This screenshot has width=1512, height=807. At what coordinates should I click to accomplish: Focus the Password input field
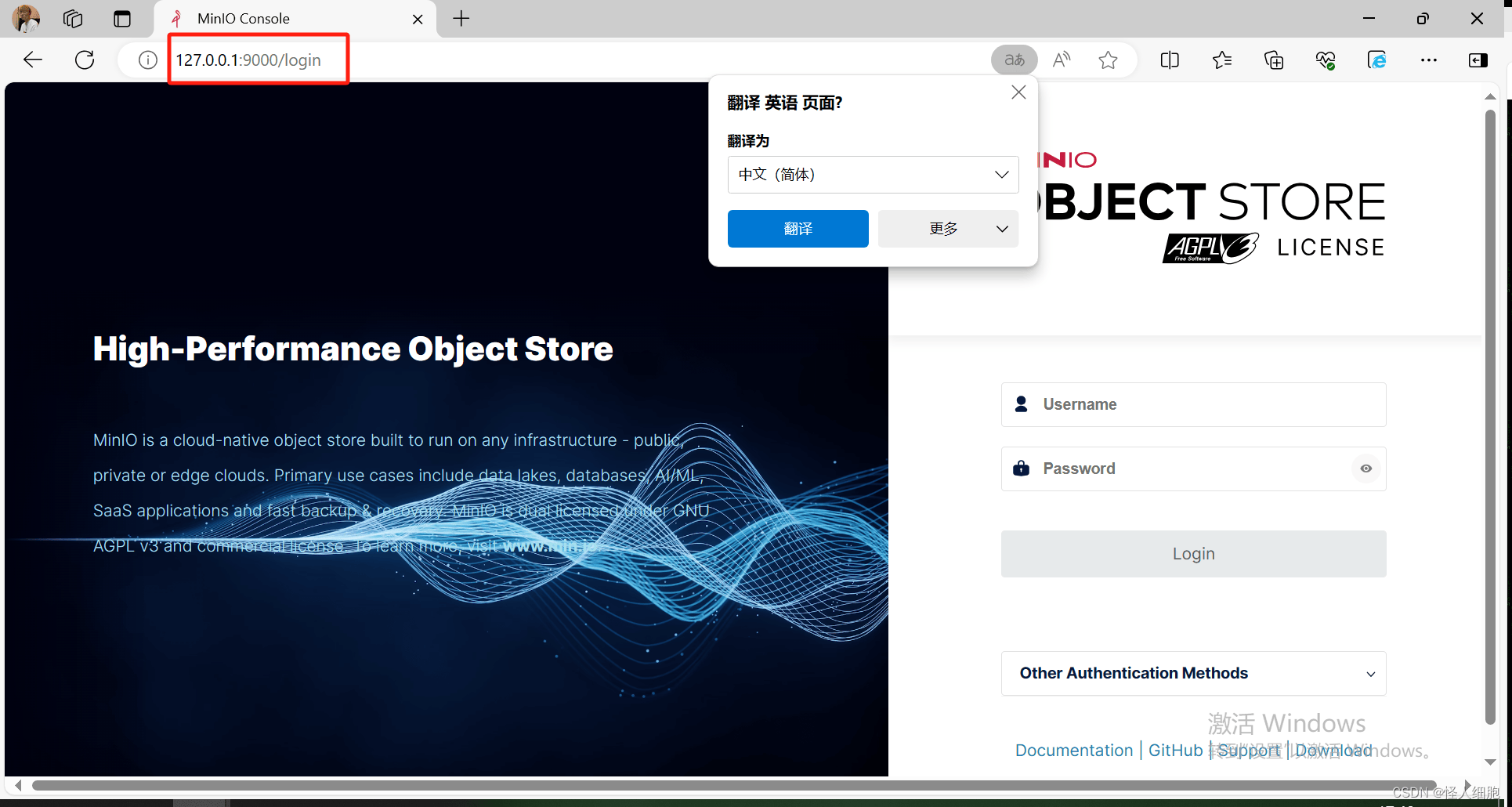pos(1193,469)
